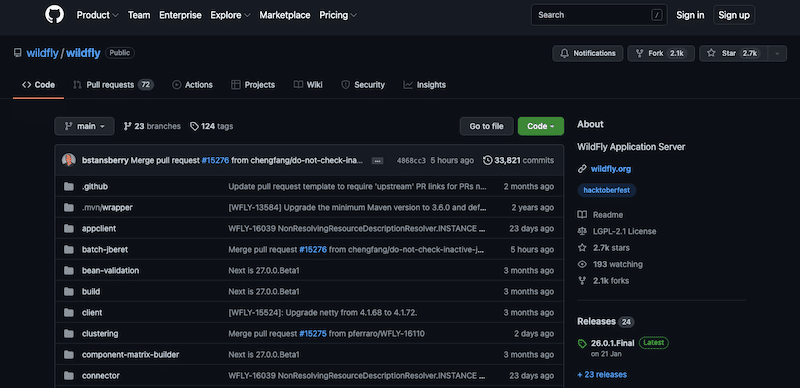
Task: Switch to the Projects tab
Action: click(x=253, y=85)
